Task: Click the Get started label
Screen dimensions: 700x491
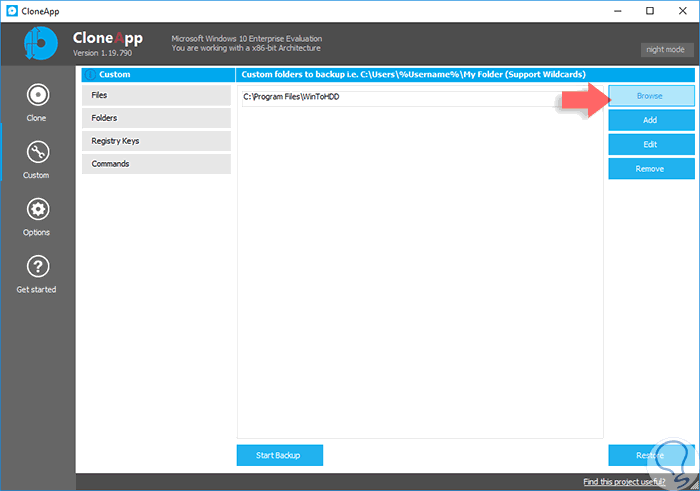Action: [36, 290]
